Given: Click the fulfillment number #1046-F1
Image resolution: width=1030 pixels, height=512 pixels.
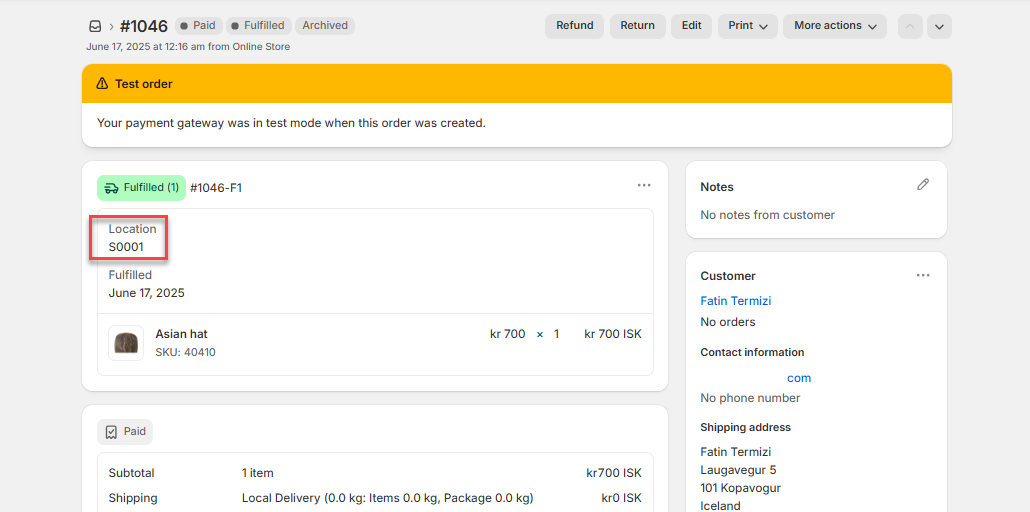Looking at the screenshot, I should coord(216,188).
